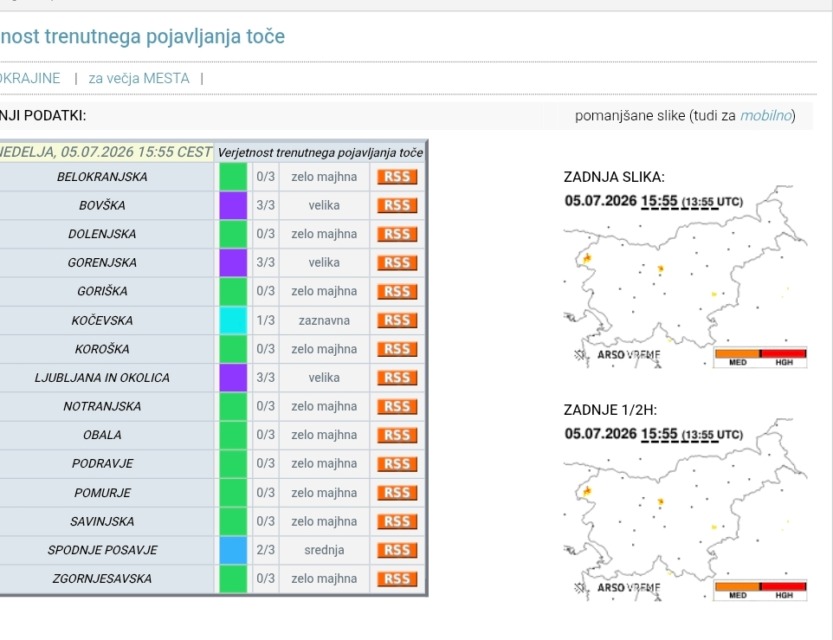Image resolution: width=833 pixels, height=640 pixels.
Task: Click the timestamp under ZADNJE 1/2H
Action: 653,434
